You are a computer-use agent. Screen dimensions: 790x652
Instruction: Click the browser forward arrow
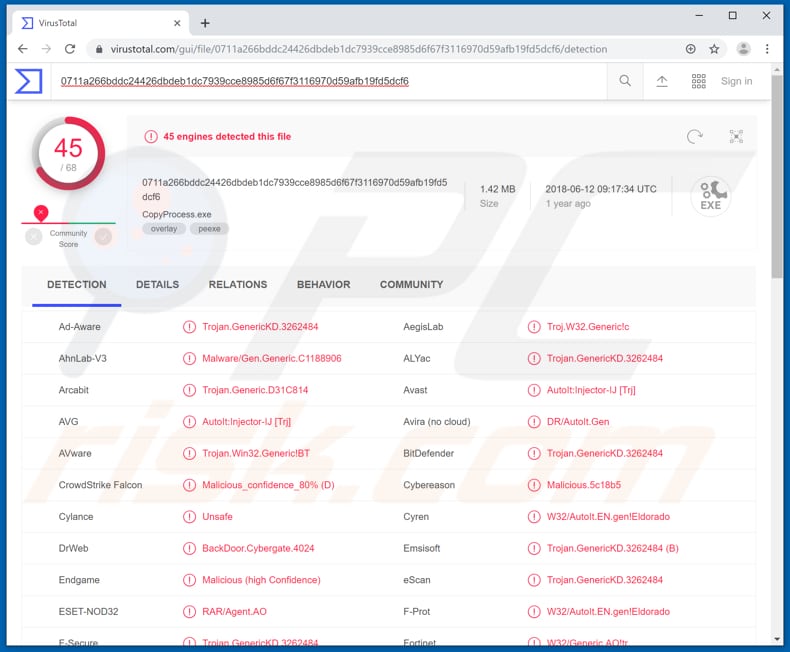tap(46, 49)
